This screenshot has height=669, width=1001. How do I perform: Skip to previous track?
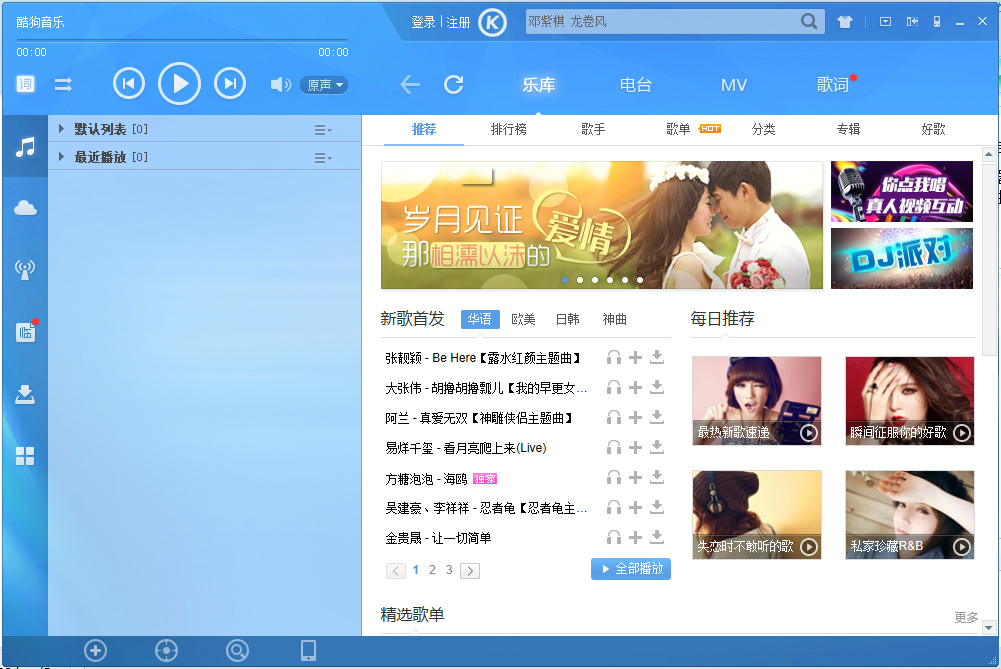pyautogui.click(x=129, y=84)
